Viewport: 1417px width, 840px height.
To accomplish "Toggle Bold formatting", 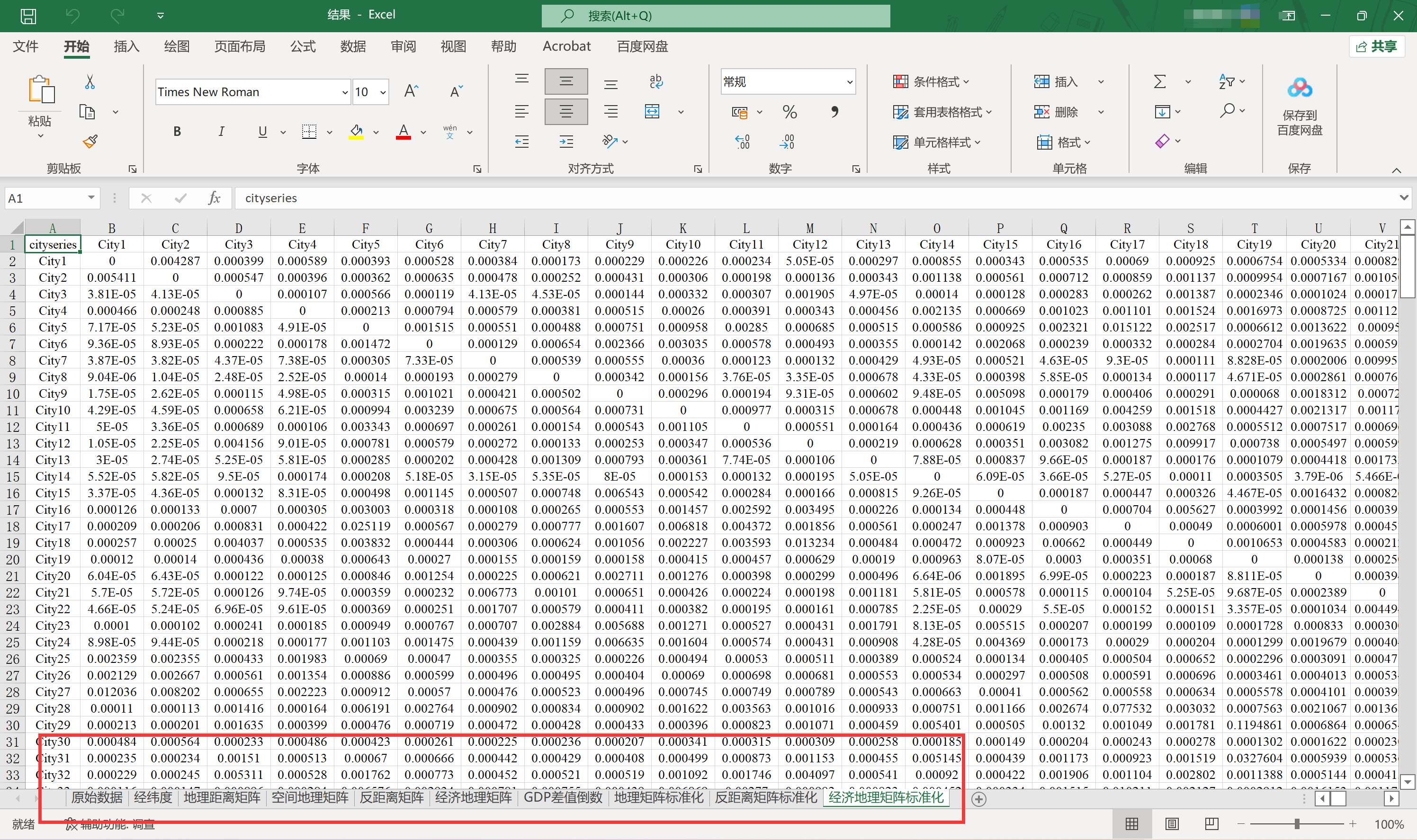I will (x=177, y=131).
